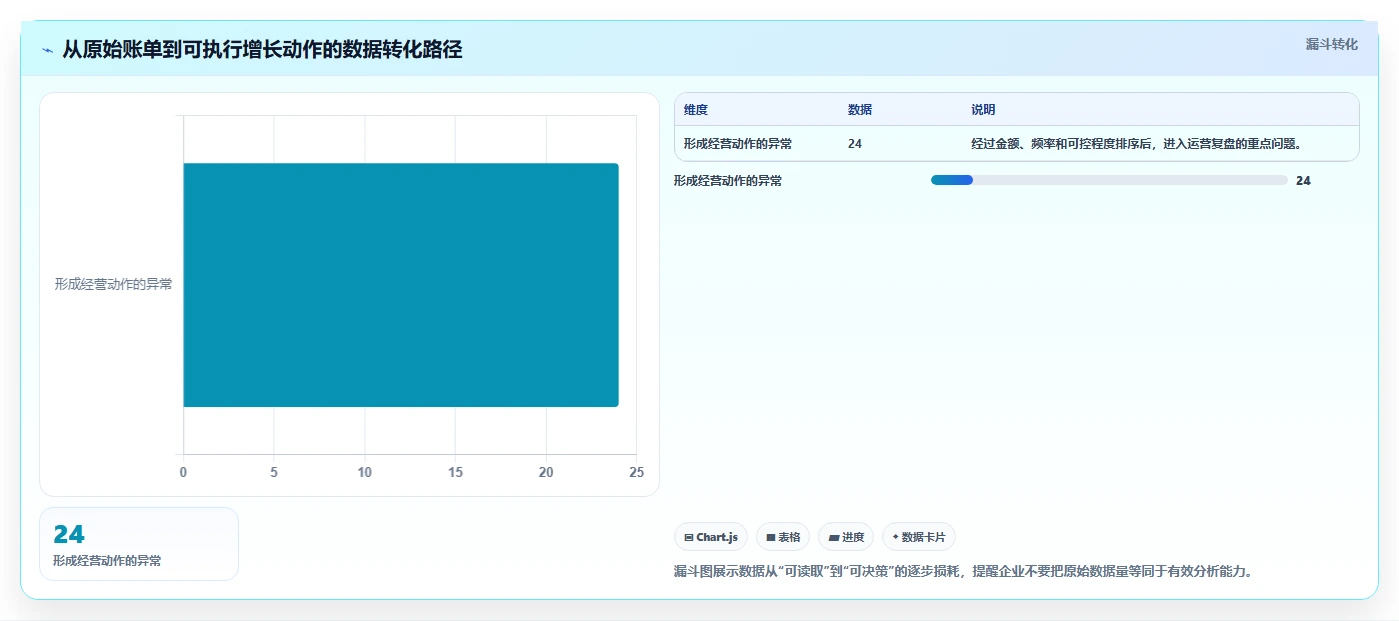Click the 数据 column header

[x=860, y=110]
